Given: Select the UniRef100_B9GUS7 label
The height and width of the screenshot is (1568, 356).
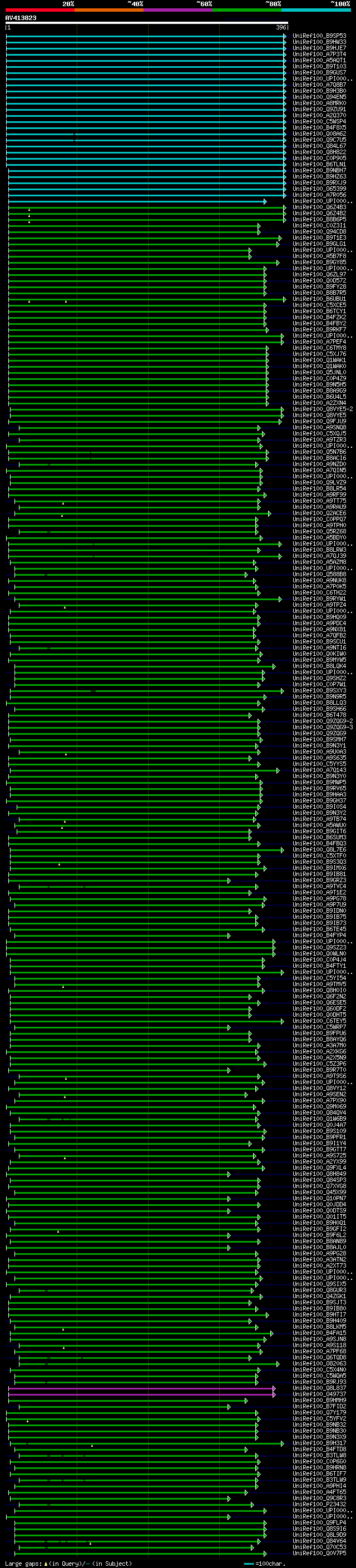Looking at the screenshot, I should (x=319, y=72).
